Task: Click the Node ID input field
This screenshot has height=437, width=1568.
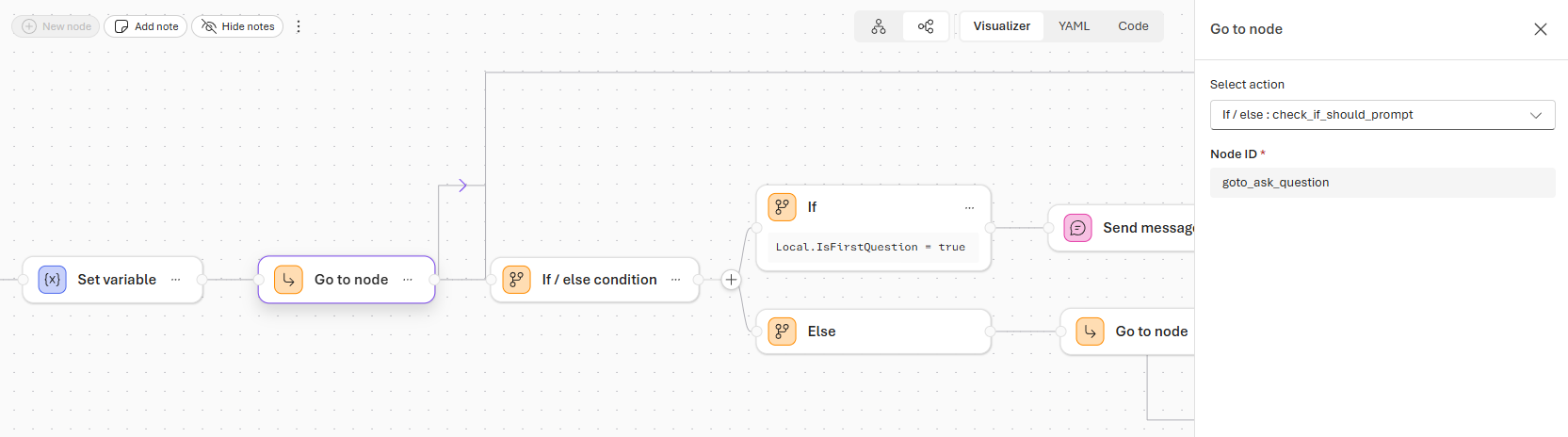Action: click(x=1382, y=183)
